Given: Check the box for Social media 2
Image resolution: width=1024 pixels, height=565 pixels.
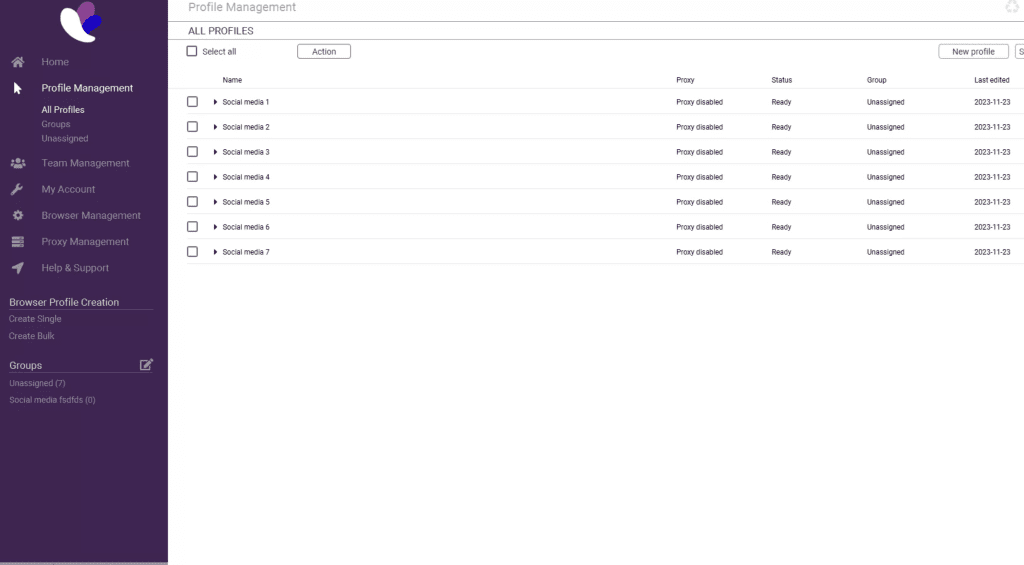Looking at the screenshot, I should (x=192, y=127).
